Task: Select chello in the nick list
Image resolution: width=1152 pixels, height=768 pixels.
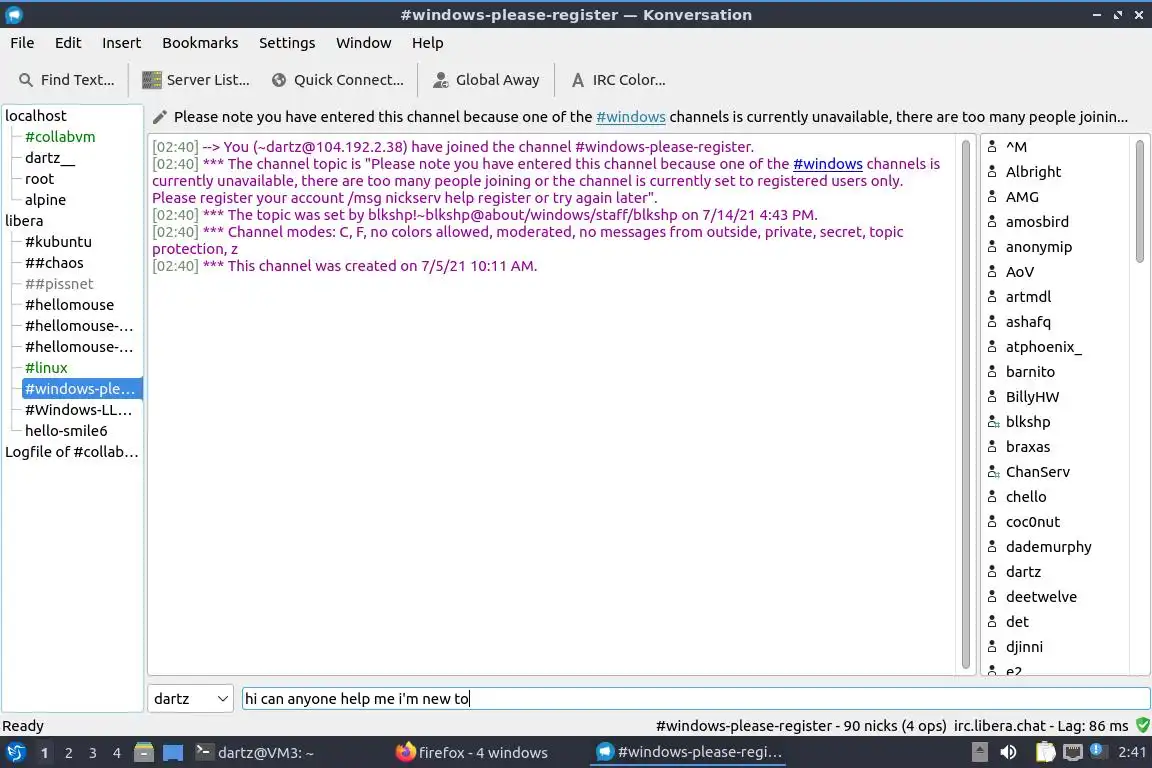Action: click(x=1026, y=497)
